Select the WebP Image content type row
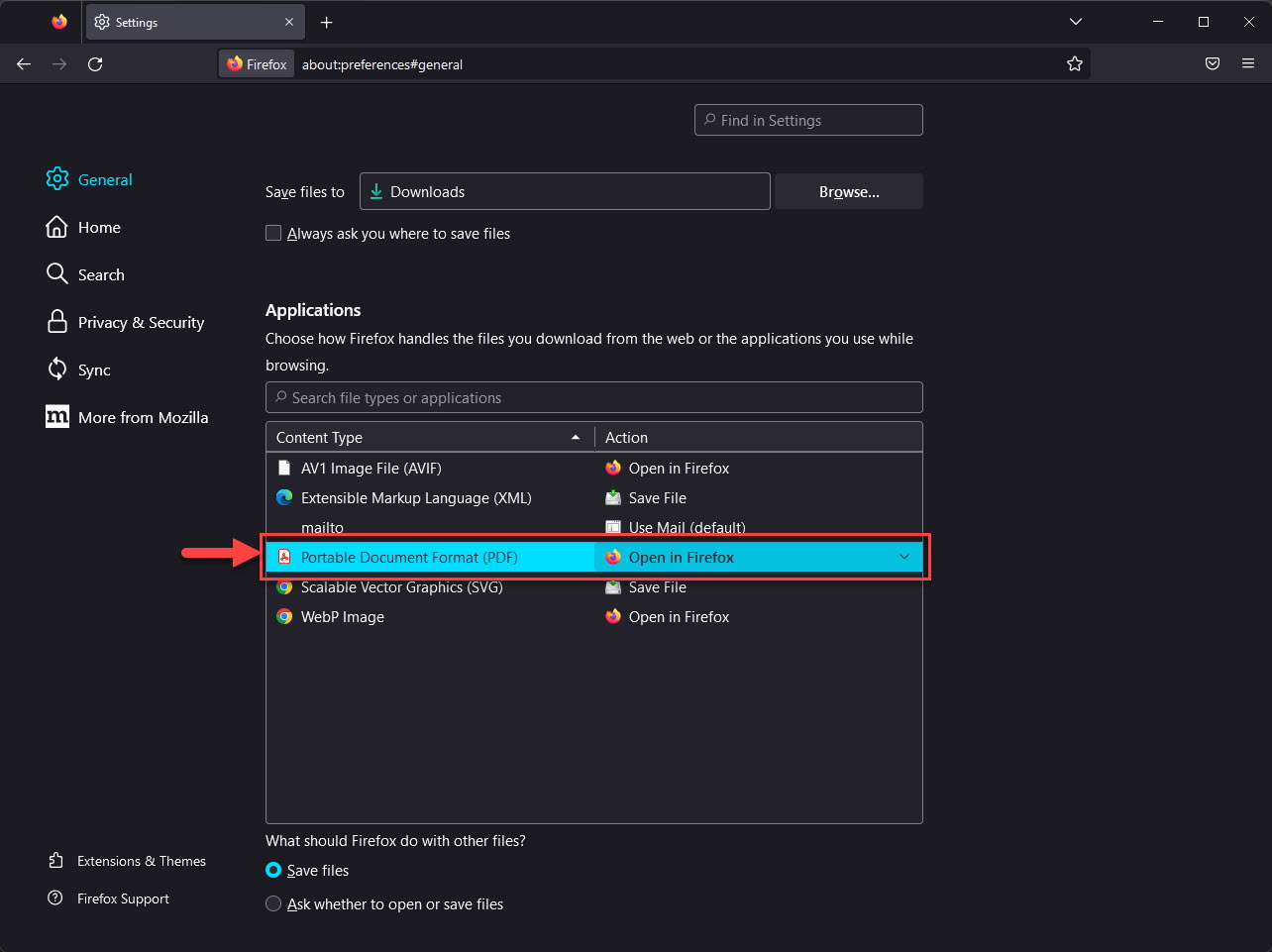The width and height of the screenshot is (1272, 952). 343,617
